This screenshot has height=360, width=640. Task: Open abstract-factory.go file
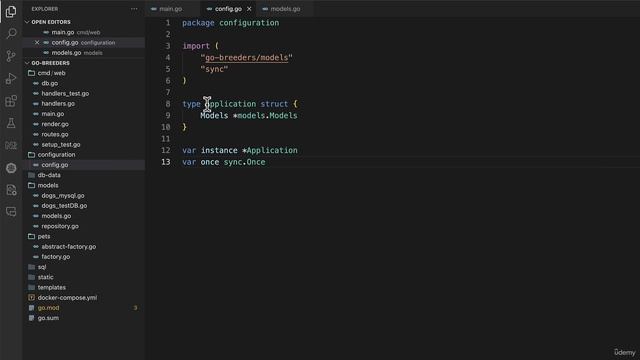point(69,247)
